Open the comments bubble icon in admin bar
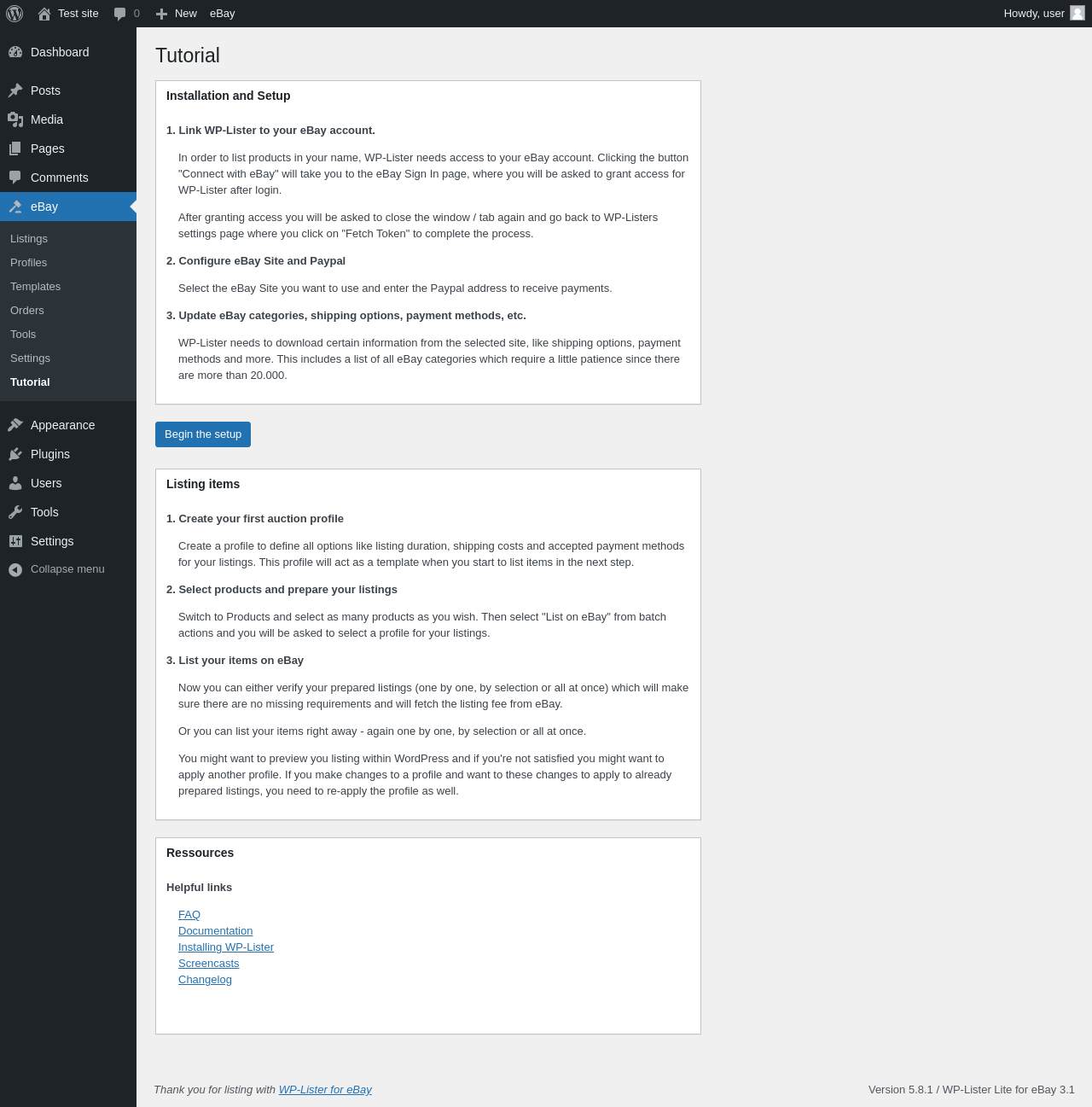 (x=120, y=14)
